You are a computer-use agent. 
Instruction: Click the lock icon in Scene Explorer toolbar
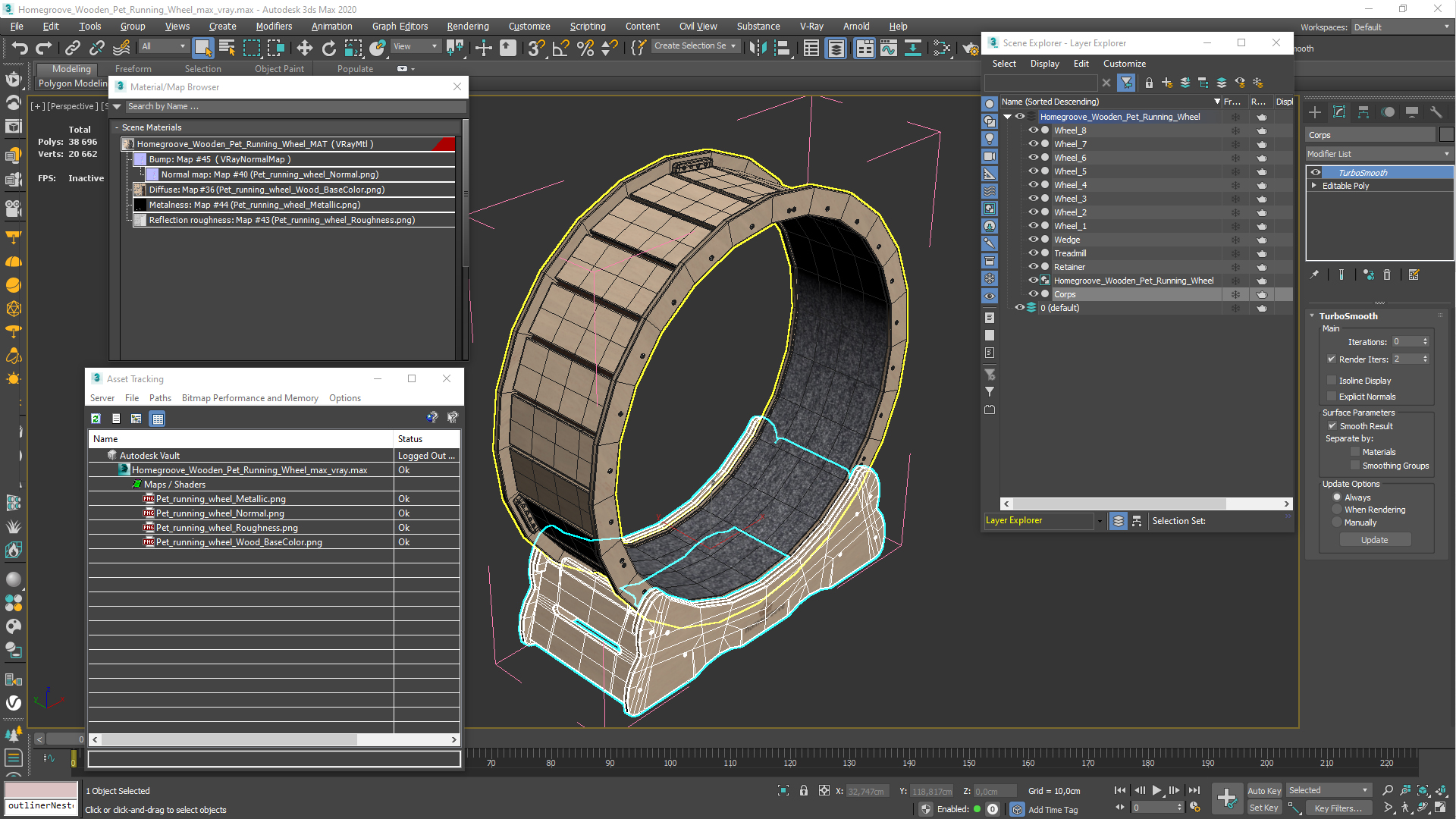[x=1149, y=83]
